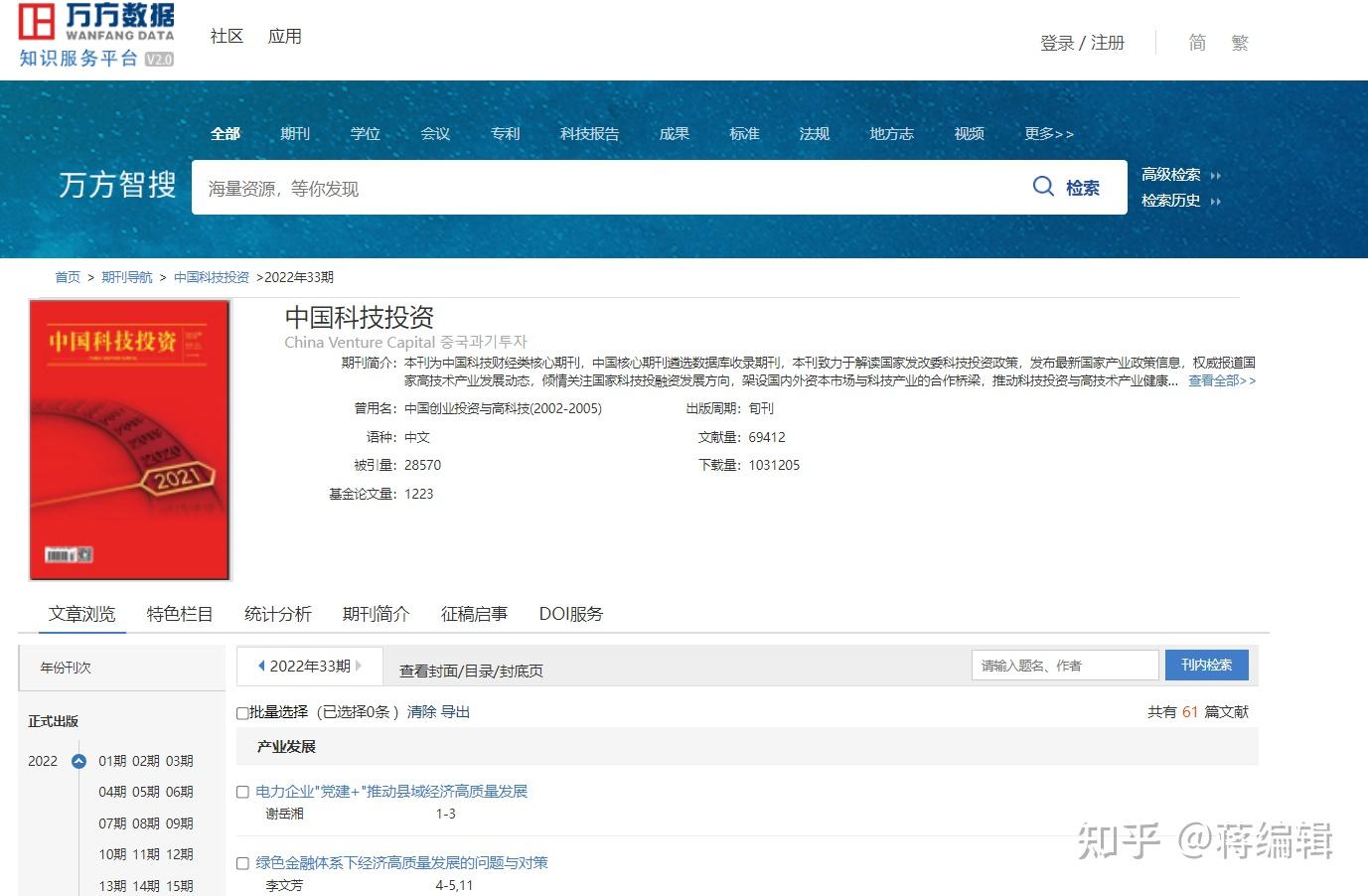Screen dimensions: 1368x896
Task: Select the 视频 search category
Action: (969, 133)
